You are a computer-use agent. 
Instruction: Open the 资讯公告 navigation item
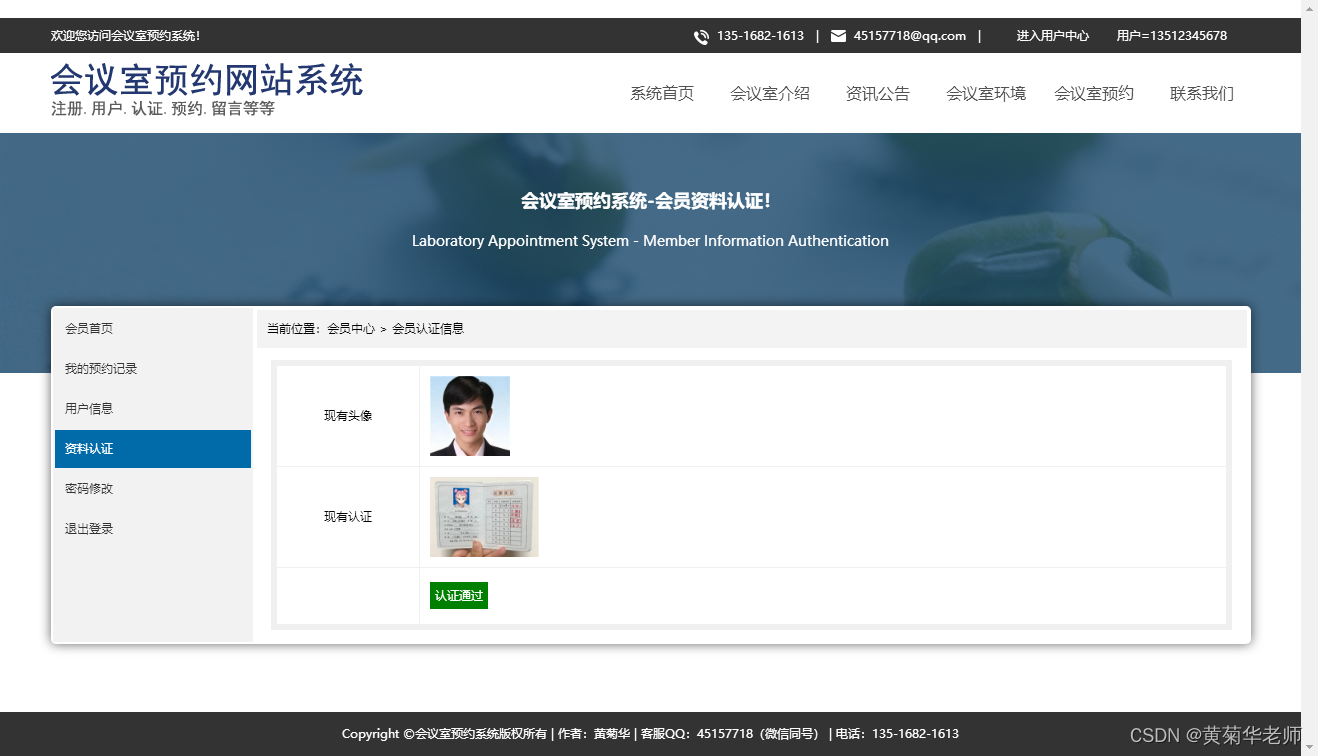877,93
